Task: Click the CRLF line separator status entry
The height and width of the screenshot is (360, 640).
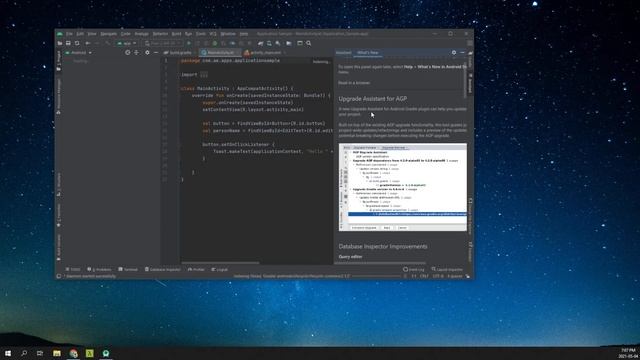Action: (424, 276)
